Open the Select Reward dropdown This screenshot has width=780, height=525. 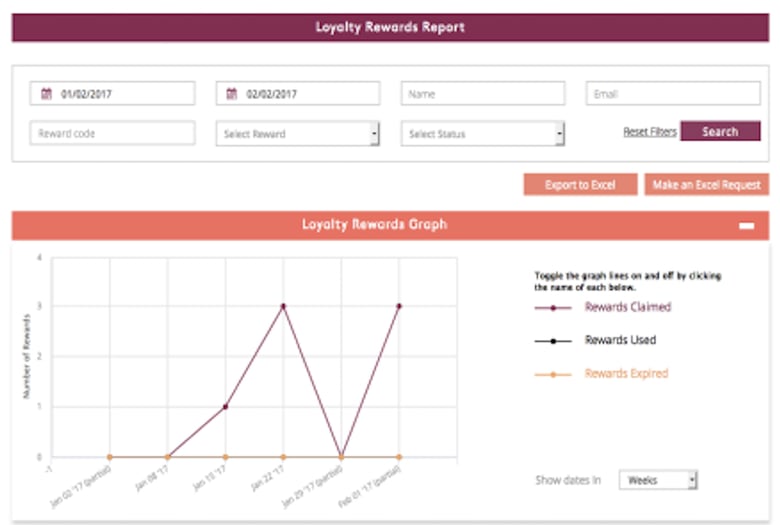coord(297,134)
